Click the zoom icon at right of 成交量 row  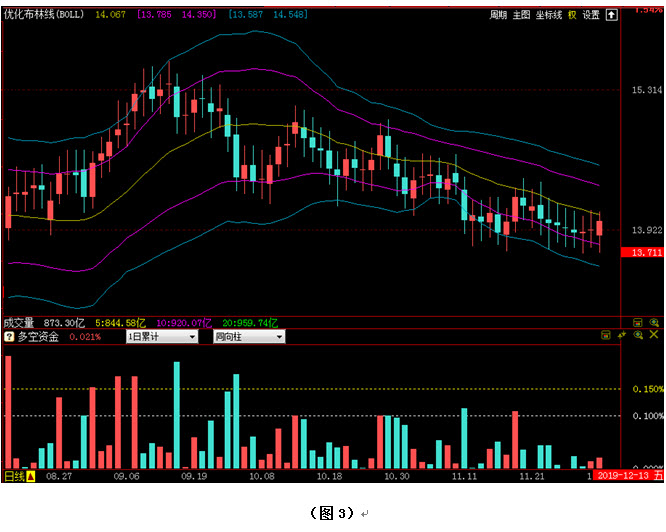653,324
